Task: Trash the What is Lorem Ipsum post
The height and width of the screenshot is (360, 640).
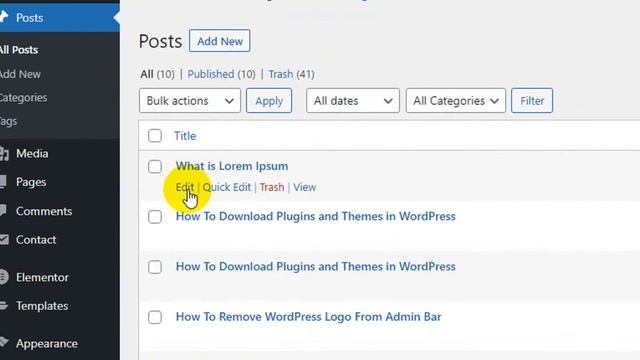Action: tap(272, 187)
